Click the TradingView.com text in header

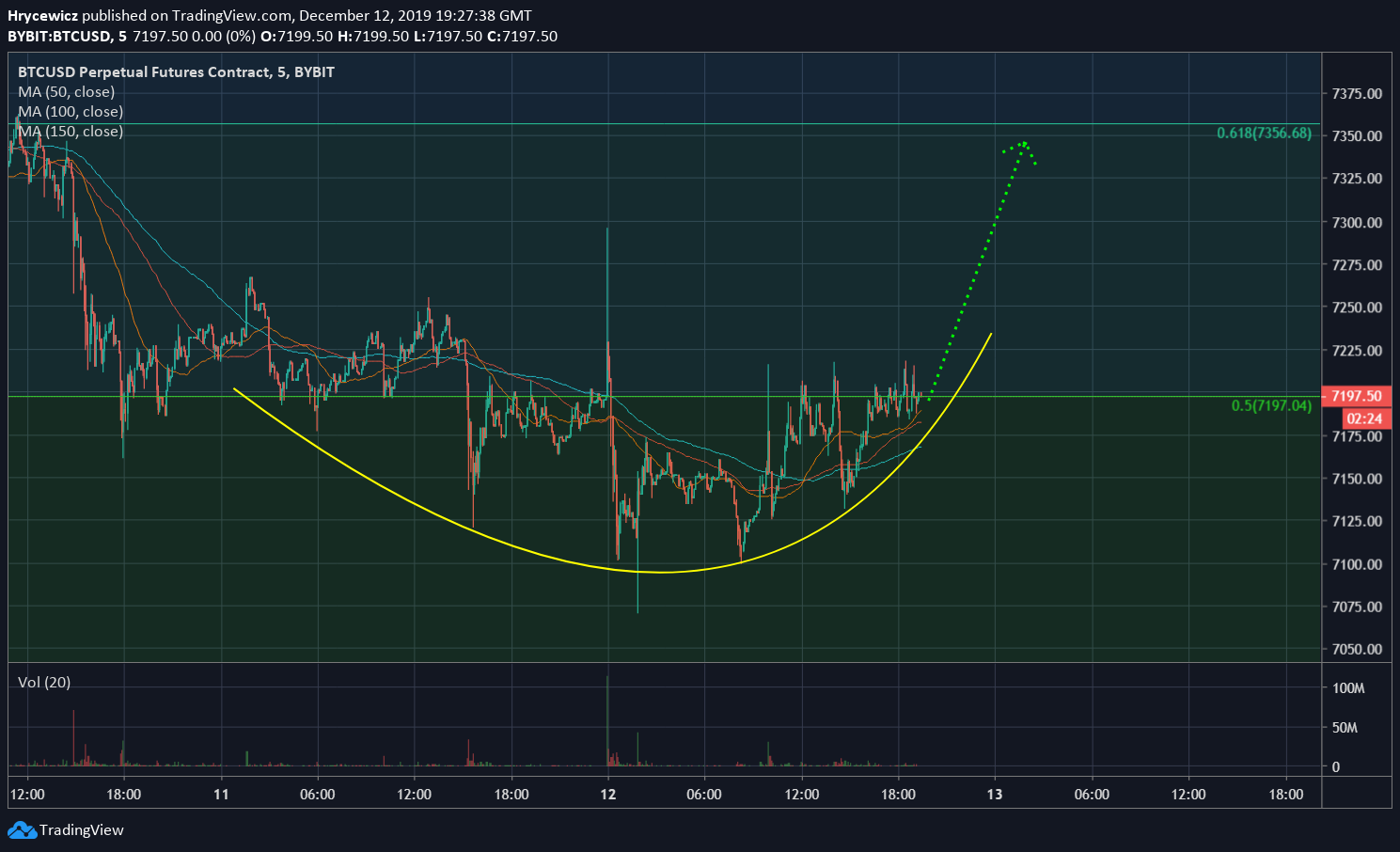(x=232, y=16)
